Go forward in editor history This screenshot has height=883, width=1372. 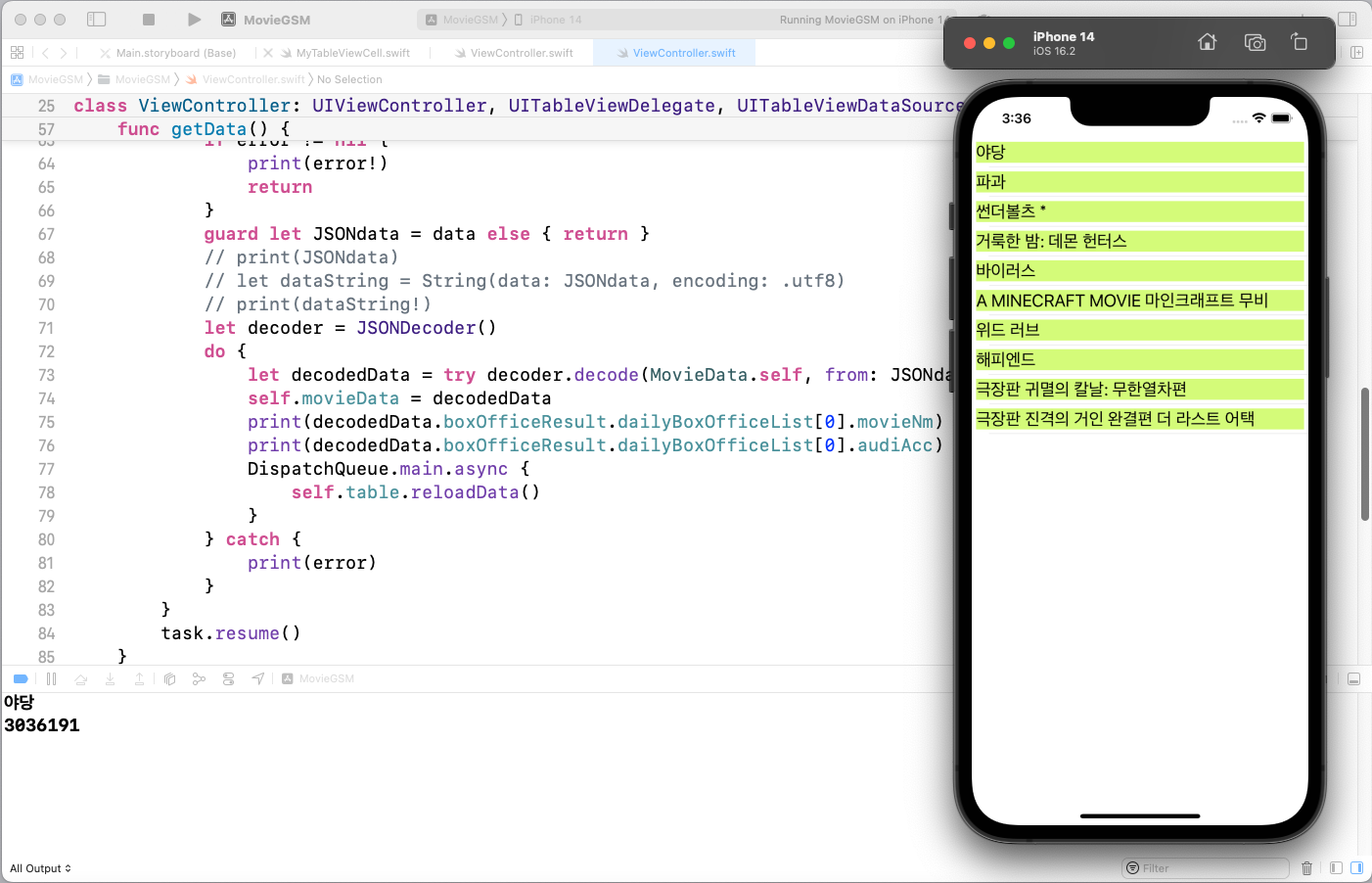[x=64, y=53]
